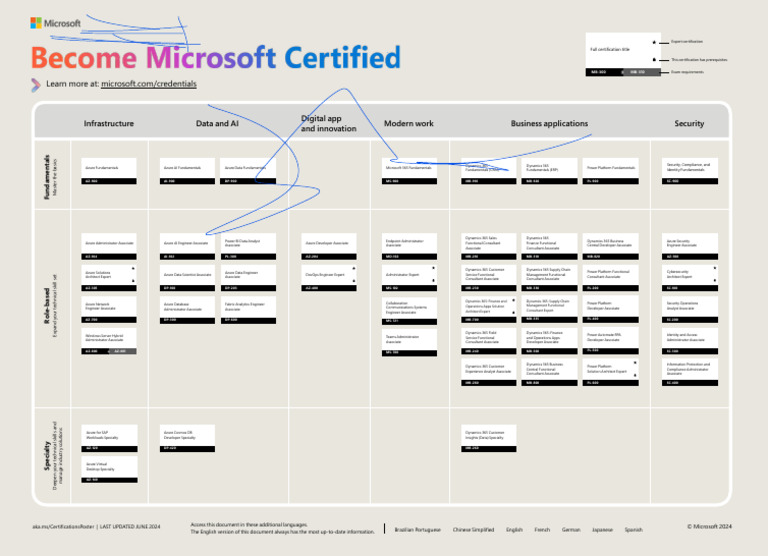Open Information Protection and Compliance Administrator card

pos(690,373)
